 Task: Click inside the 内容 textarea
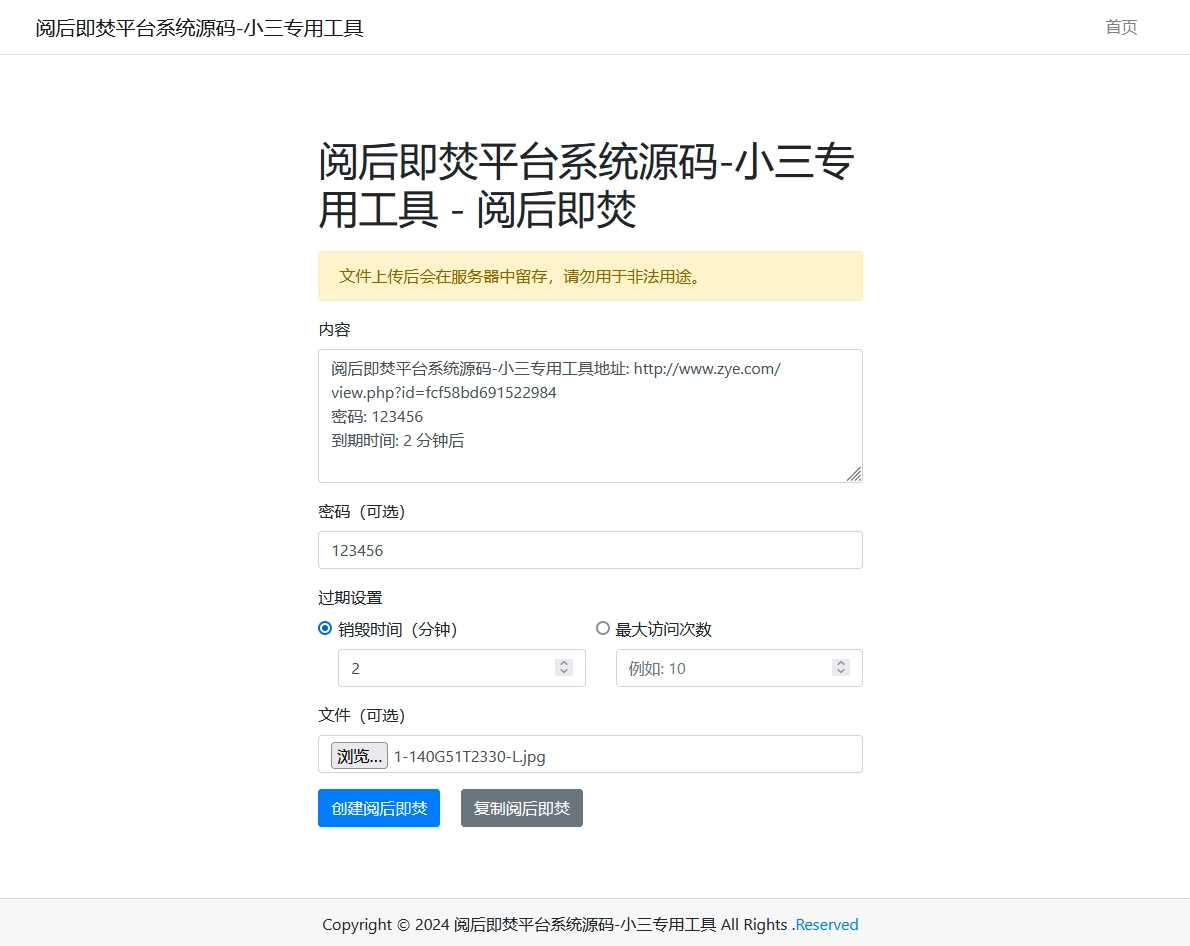590,415
